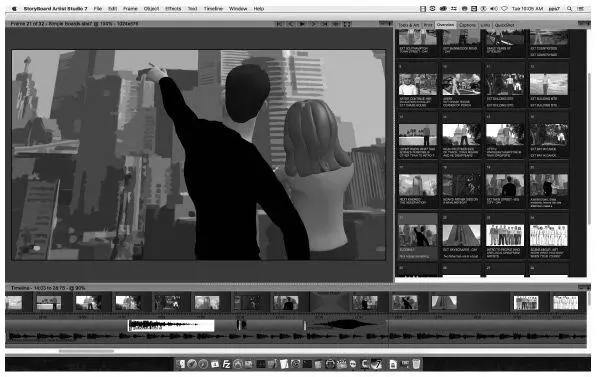The image size is (597, 377).
Task: Click the volume icon in menu bar
Action: 493,8
